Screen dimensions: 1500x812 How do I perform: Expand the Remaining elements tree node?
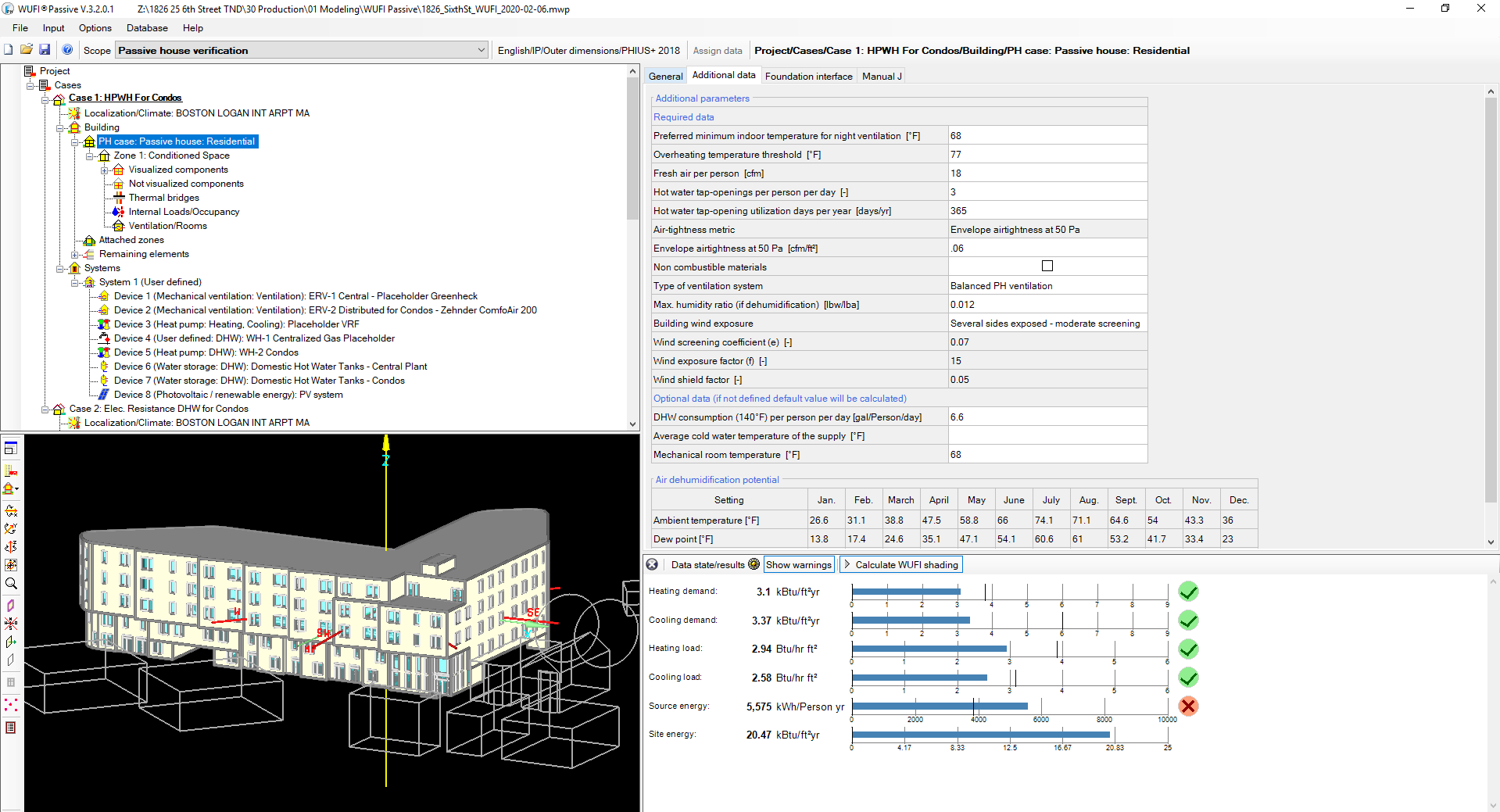point(75,254)
